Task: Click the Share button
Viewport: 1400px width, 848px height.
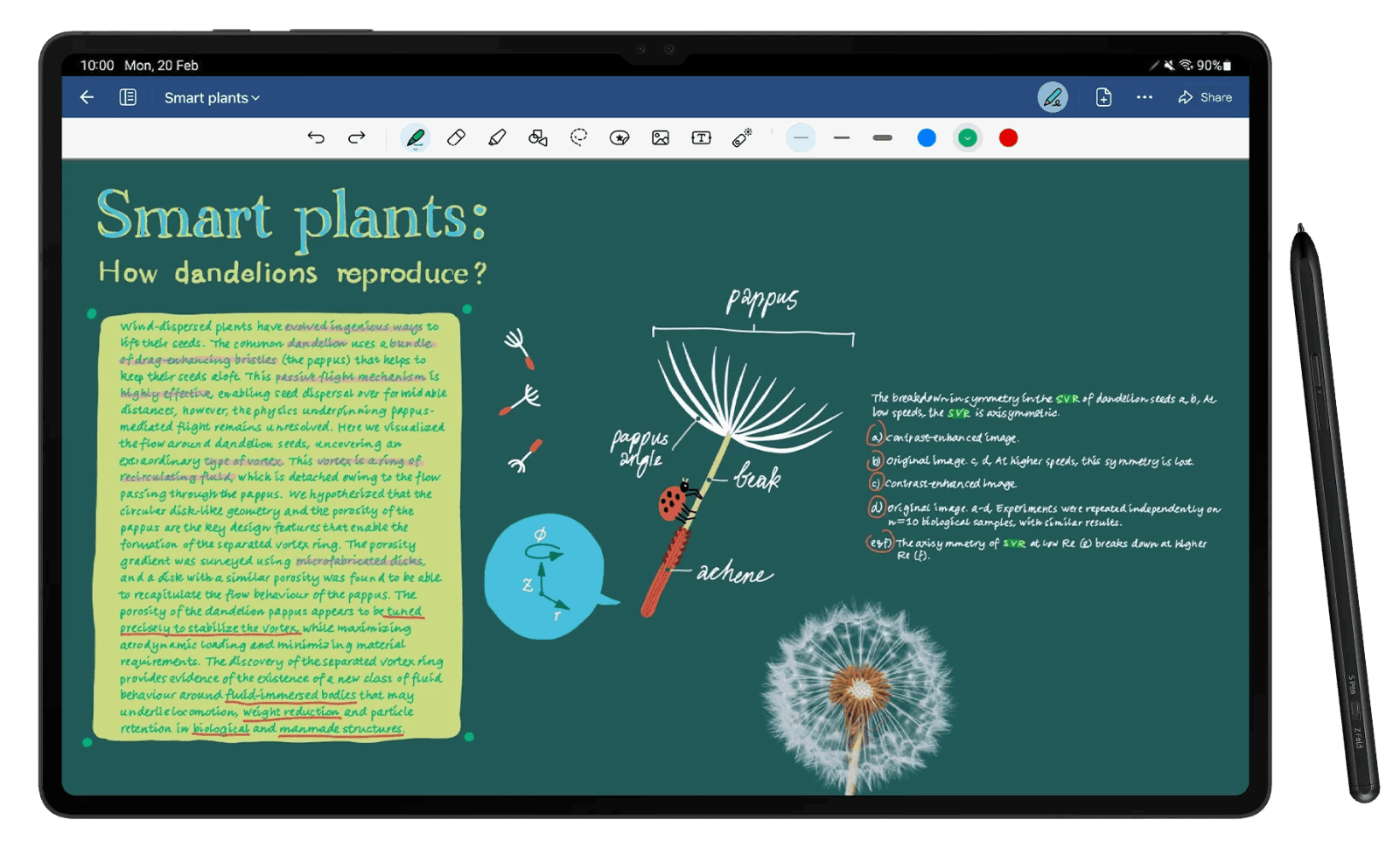Action: [x=1205, y=97]
